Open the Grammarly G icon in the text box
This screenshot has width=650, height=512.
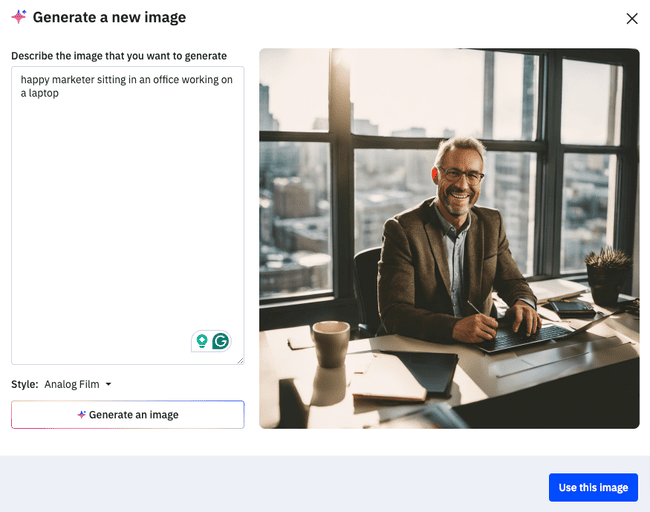click(220, 341)
